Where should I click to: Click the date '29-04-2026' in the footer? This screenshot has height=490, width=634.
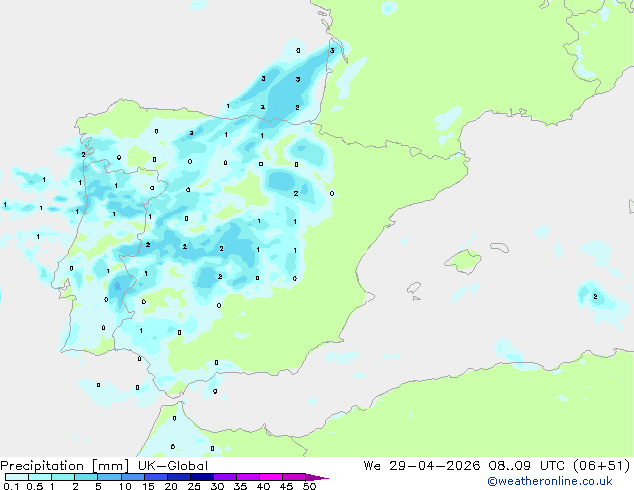(435, 466)
